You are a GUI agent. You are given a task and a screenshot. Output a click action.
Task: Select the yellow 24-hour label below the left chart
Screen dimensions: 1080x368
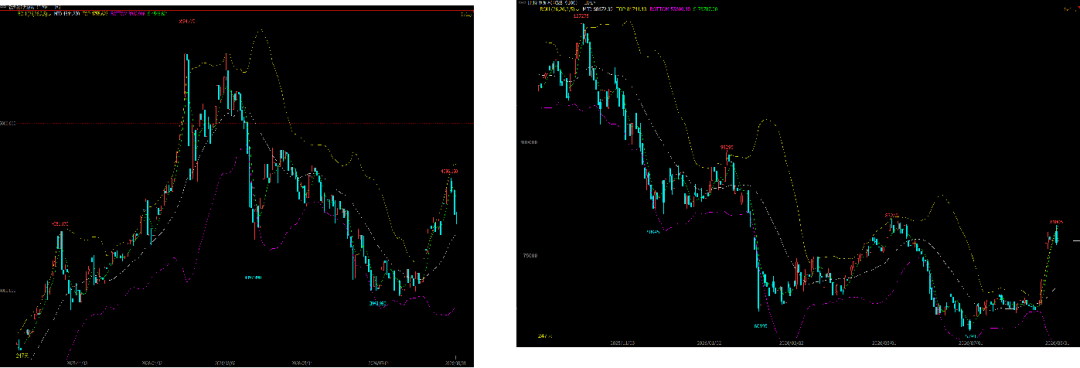pyautogui.click(x=23, y=356)
